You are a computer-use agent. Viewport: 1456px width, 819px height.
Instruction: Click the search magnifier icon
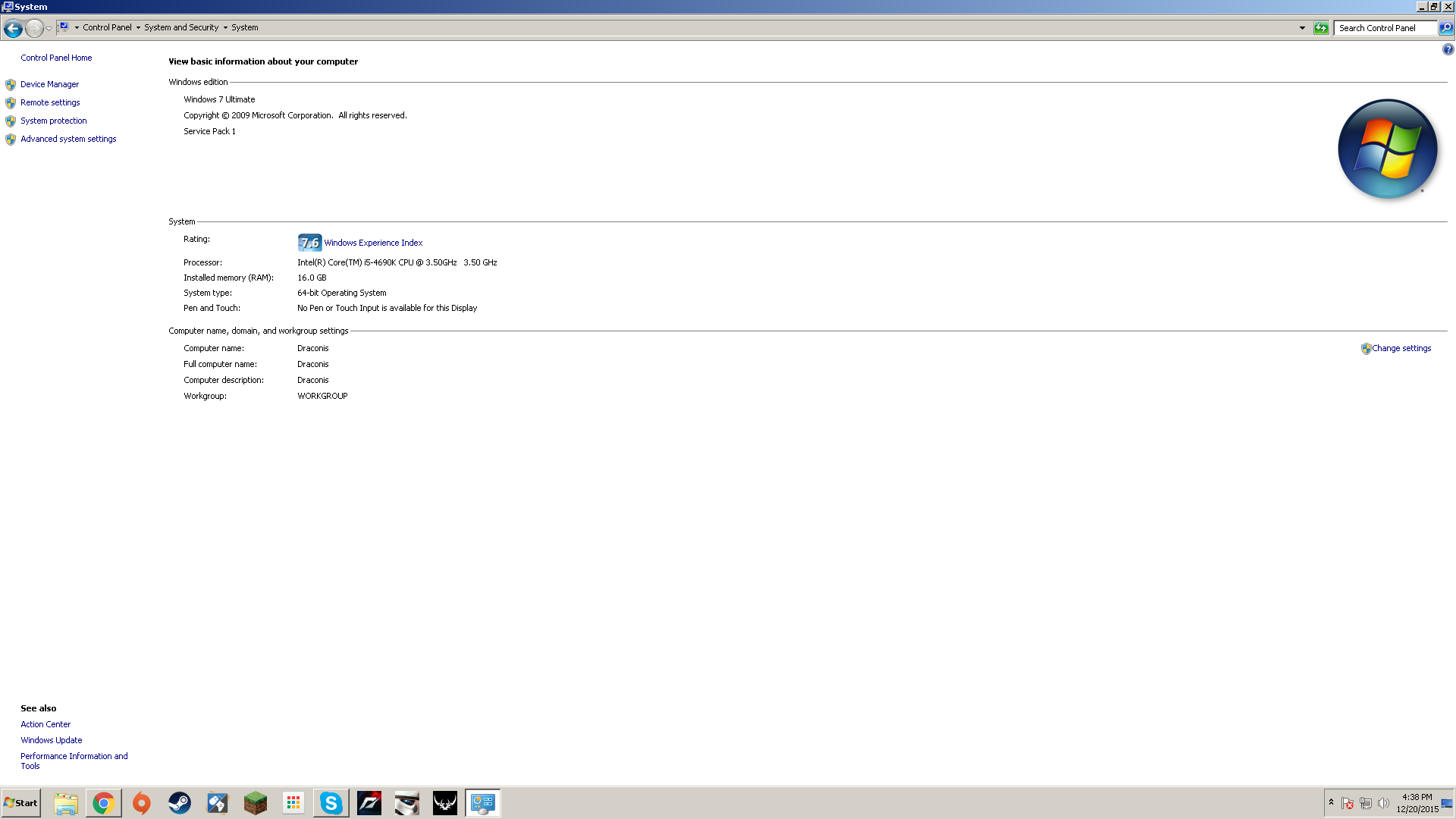[1445, 28]
